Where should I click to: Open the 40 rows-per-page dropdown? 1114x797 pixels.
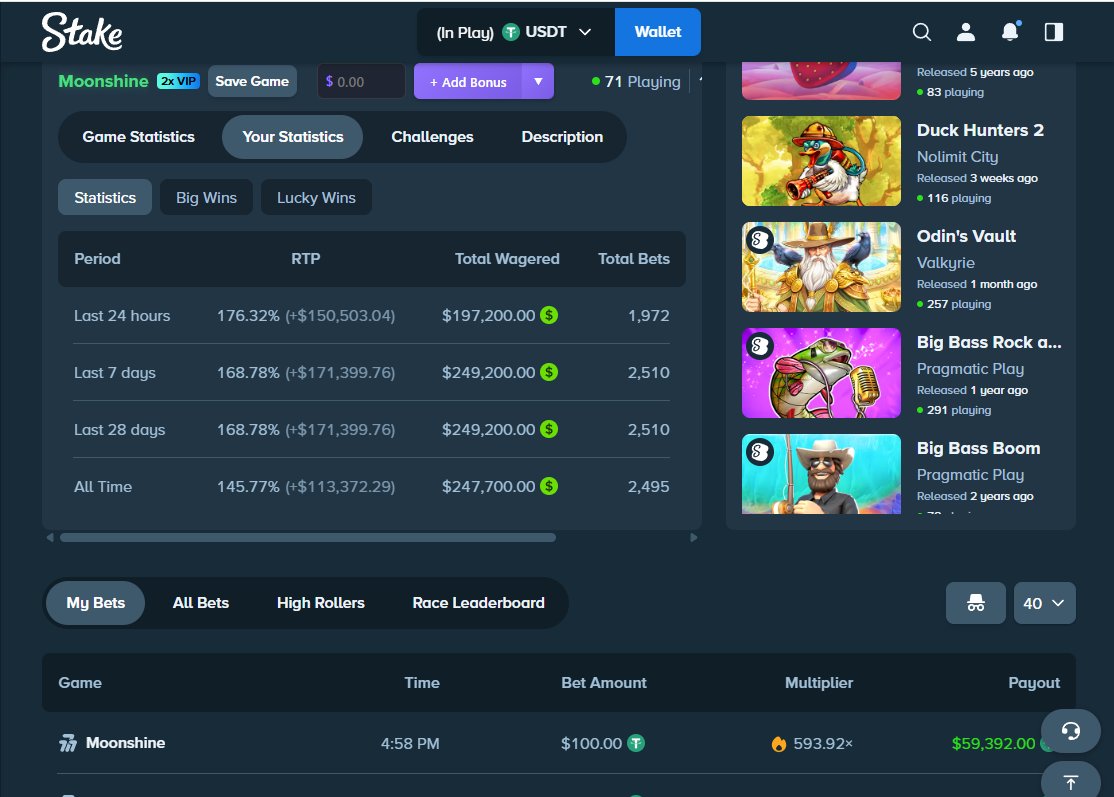pyautogui.click(x=1044, y=603)
